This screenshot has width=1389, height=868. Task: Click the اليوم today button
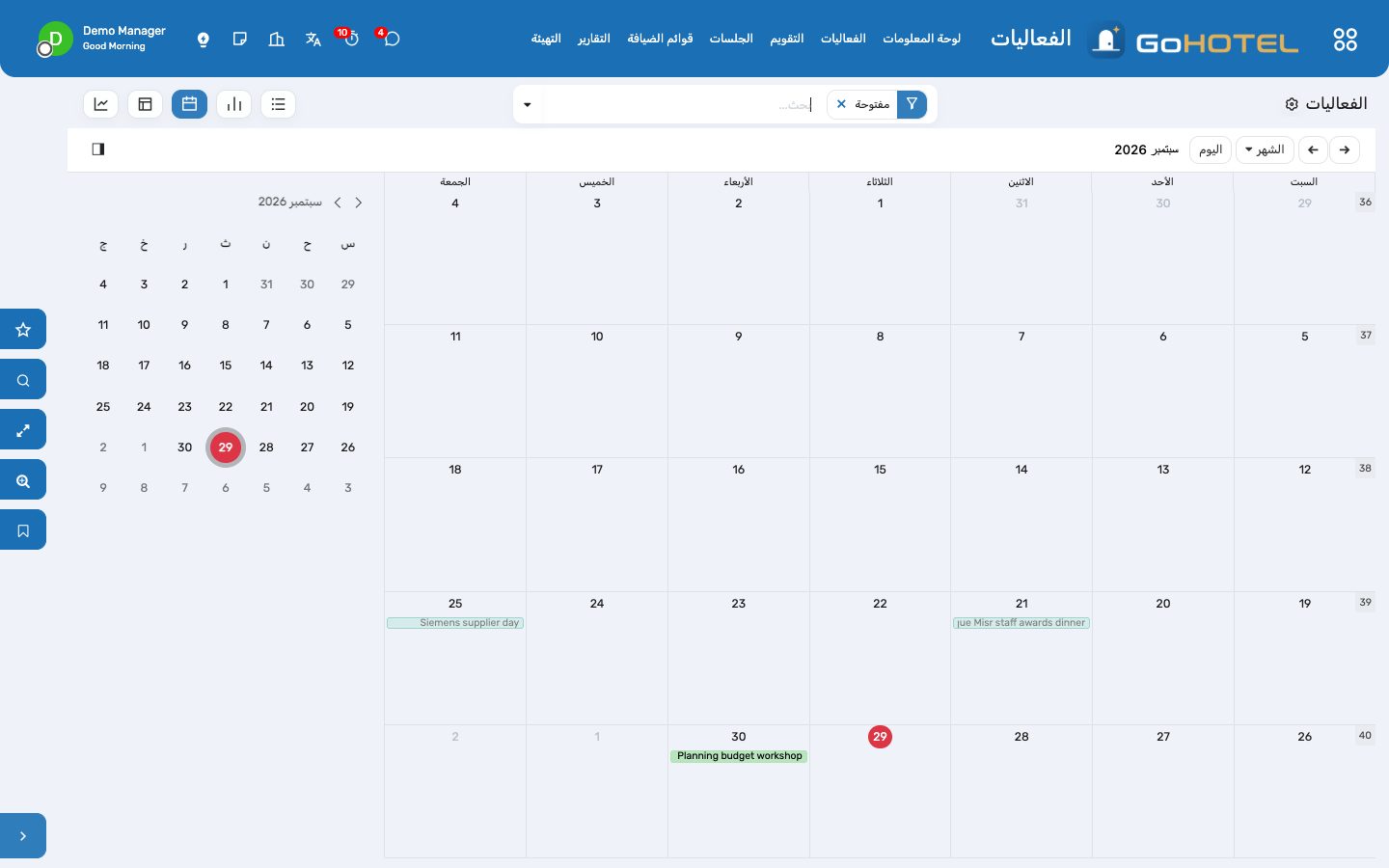coord(1211,149)
